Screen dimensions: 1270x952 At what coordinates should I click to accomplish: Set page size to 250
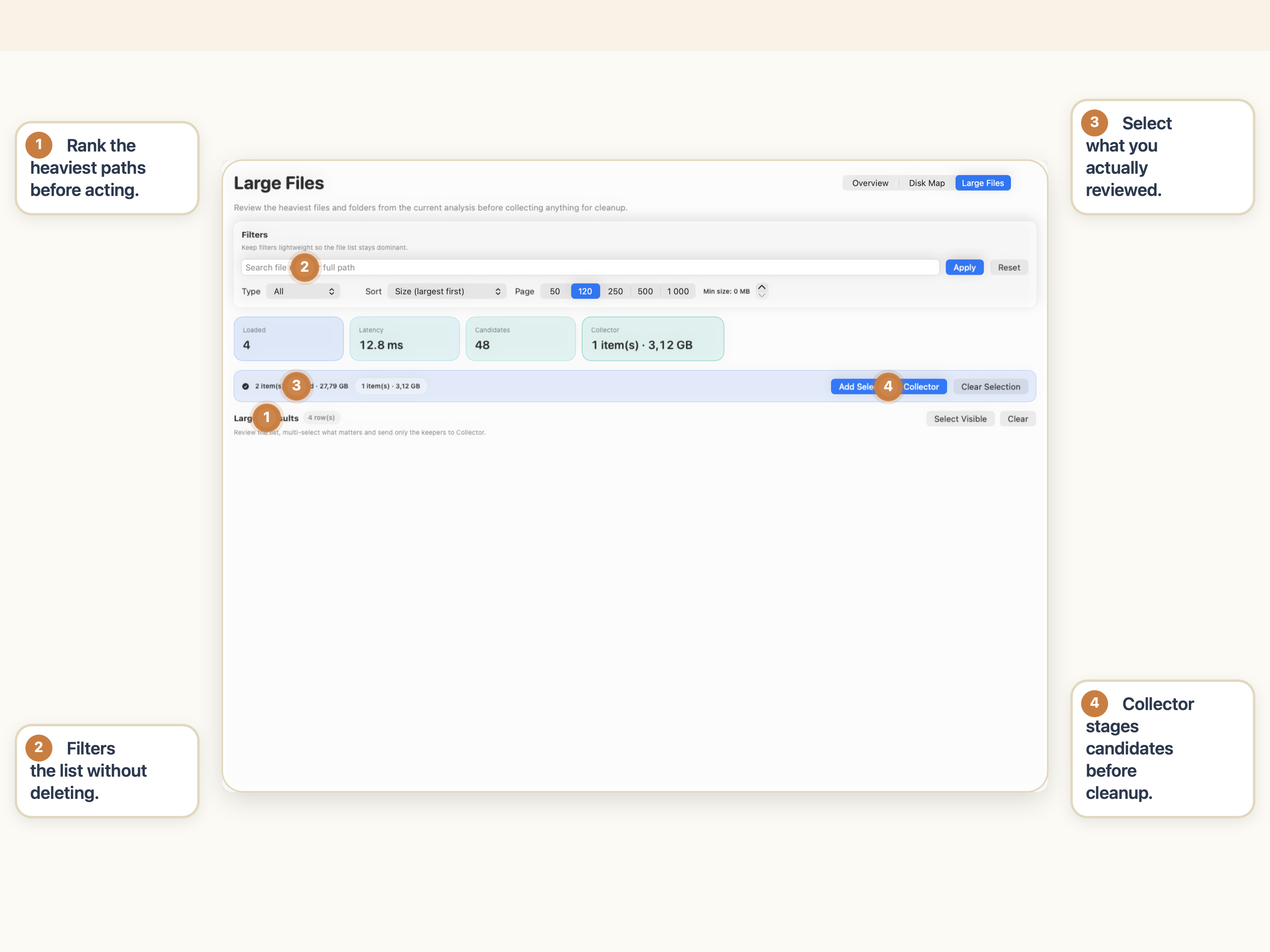coord(615,292)
